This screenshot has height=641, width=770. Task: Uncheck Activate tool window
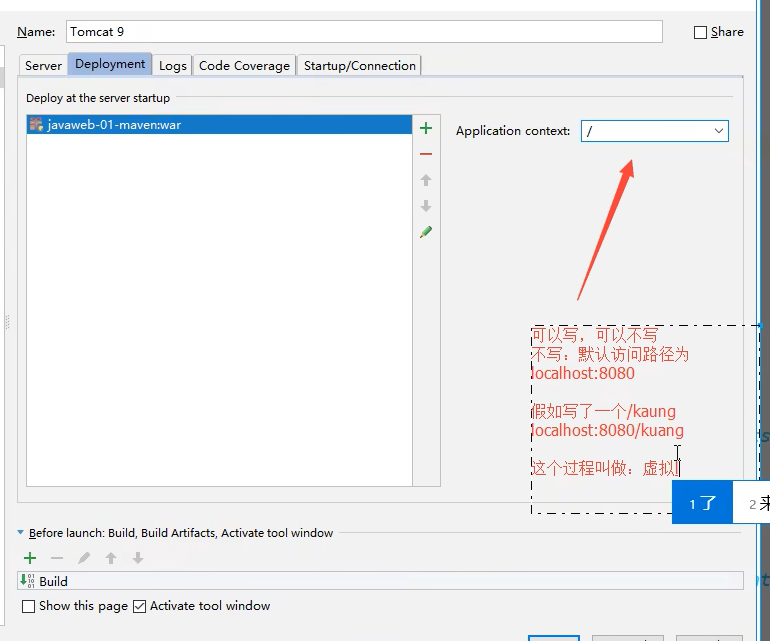[139, 607]
